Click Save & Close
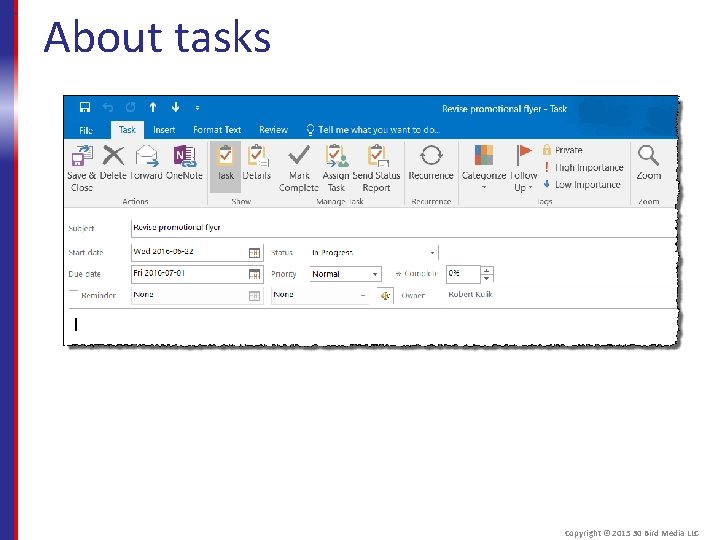The height and width of the screenshot is (540, 720). pos(82,168)
